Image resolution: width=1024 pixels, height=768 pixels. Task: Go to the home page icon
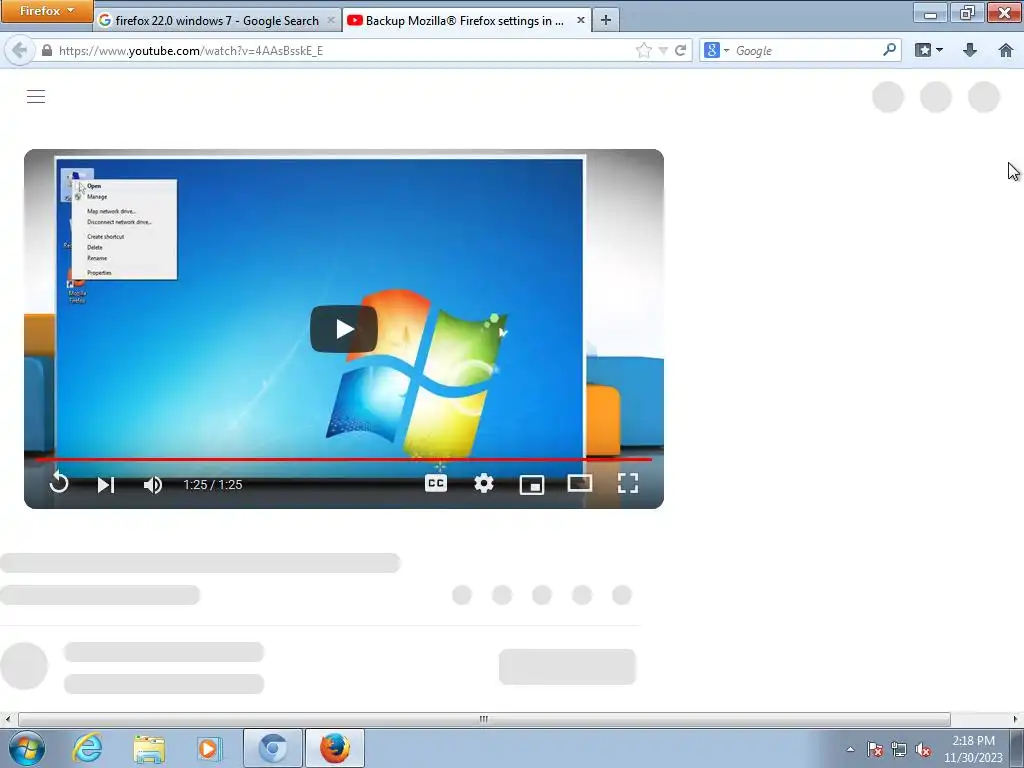[1006, 50]
